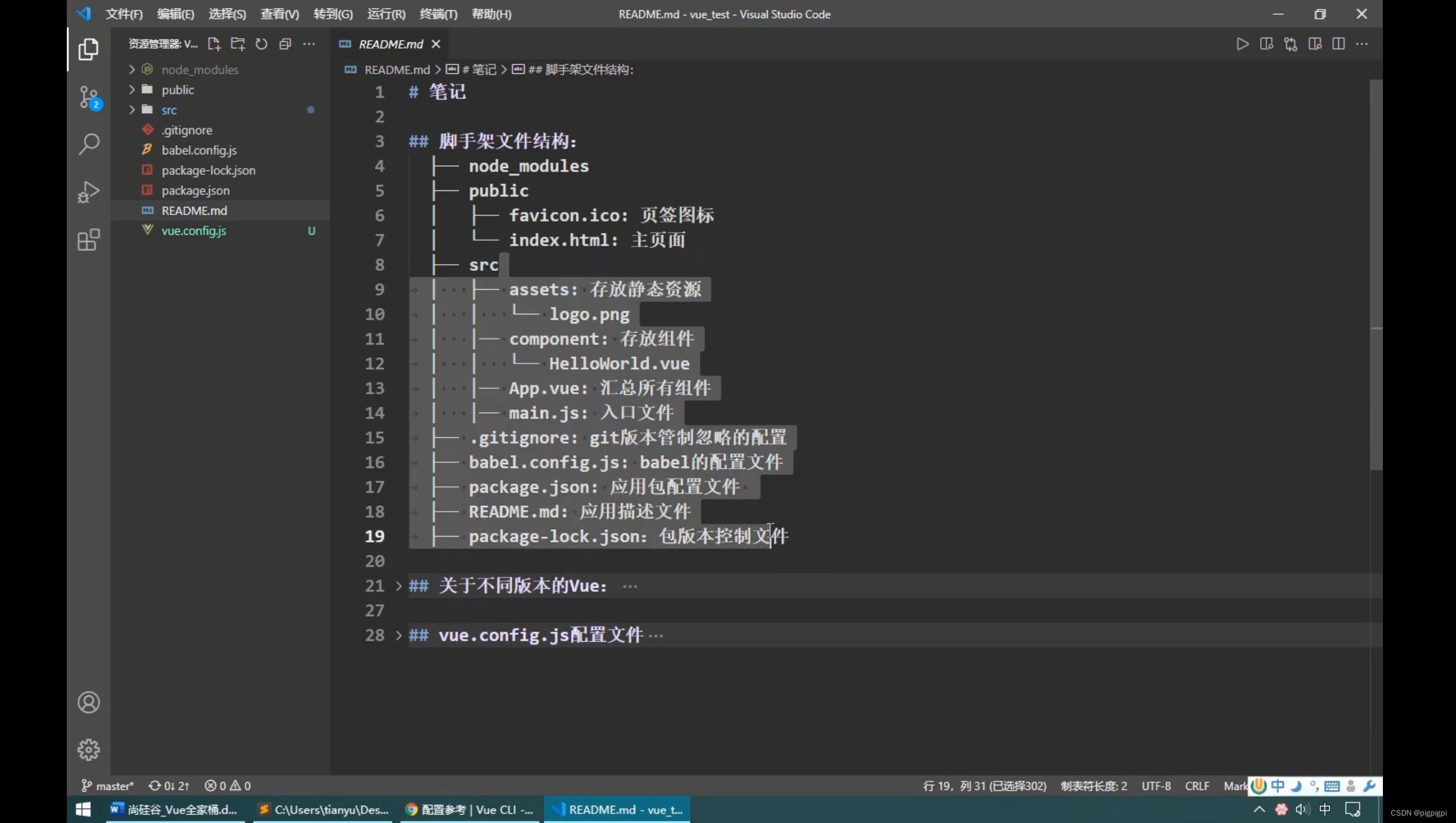Open the Accounts icon in activity bar

coord(89,702)
